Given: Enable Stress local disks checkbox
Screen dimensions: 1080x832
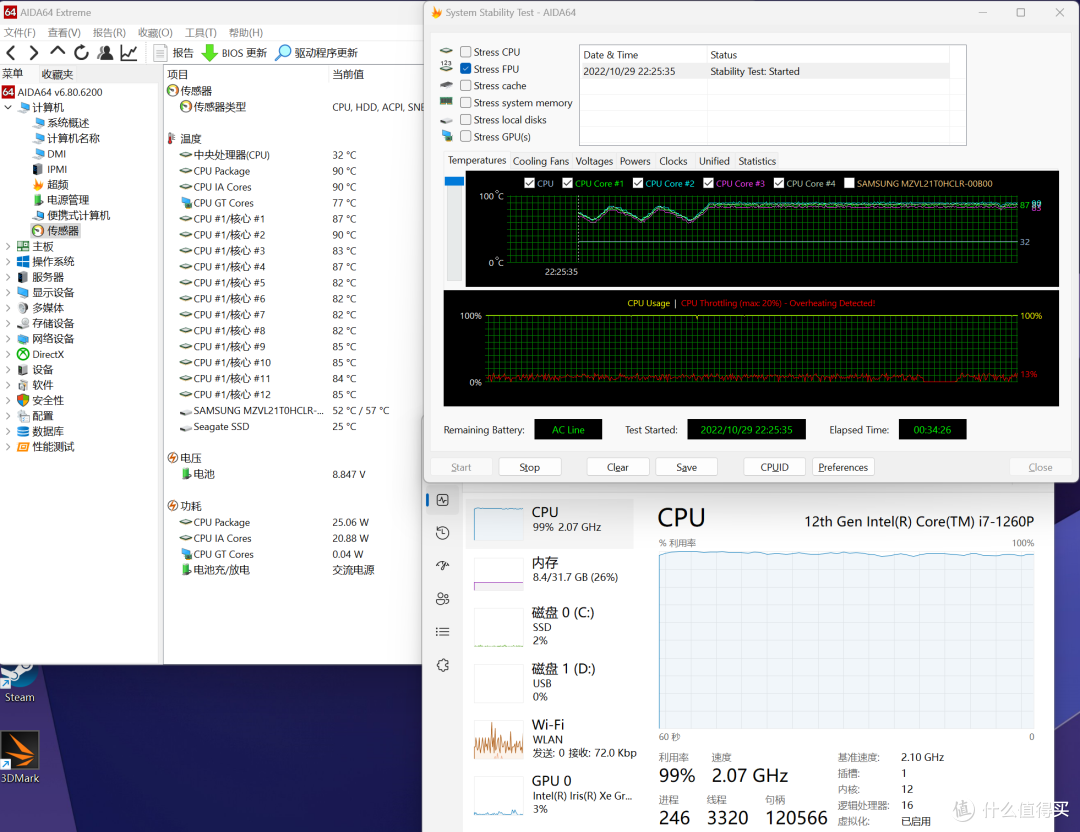Looking at the screenshot, I should 466,120.
